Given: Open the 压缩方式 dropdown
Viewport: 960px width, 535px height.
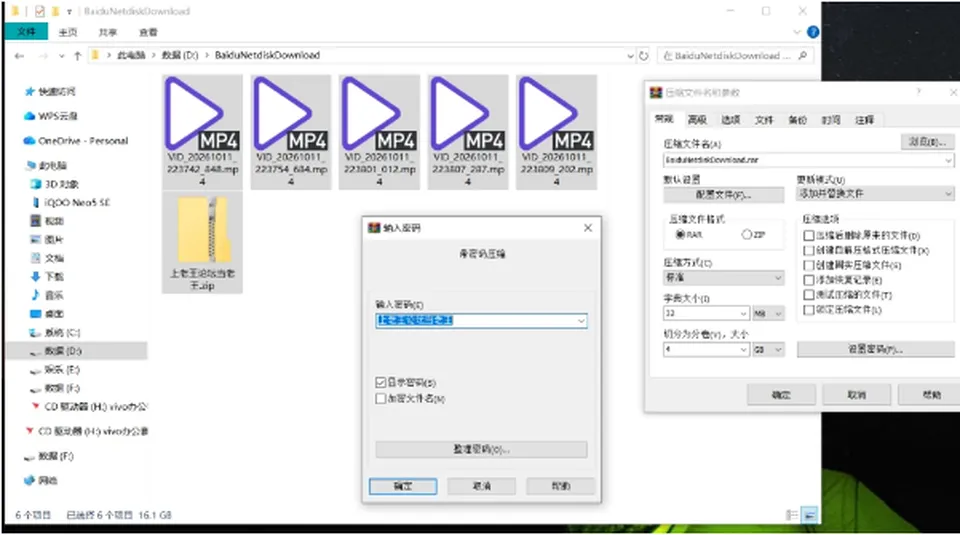Looking at the screenshot, I should [778, 278].
